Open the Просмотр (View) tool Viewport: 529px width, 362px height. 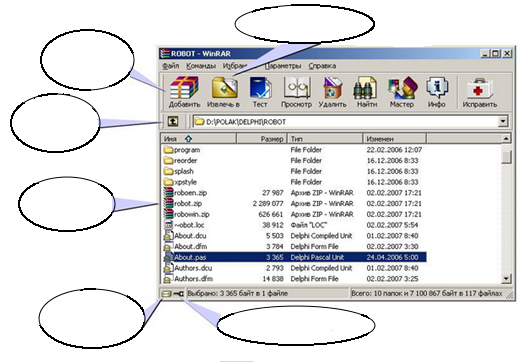(297, 92)
